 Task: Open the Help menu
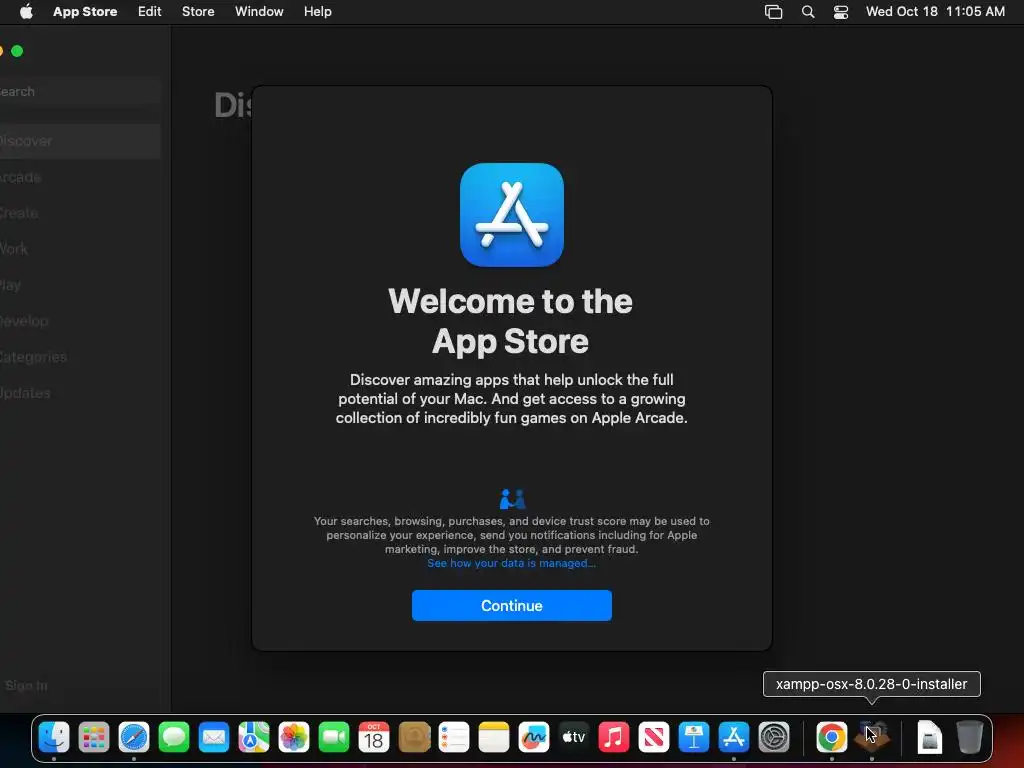pos(317,12)
